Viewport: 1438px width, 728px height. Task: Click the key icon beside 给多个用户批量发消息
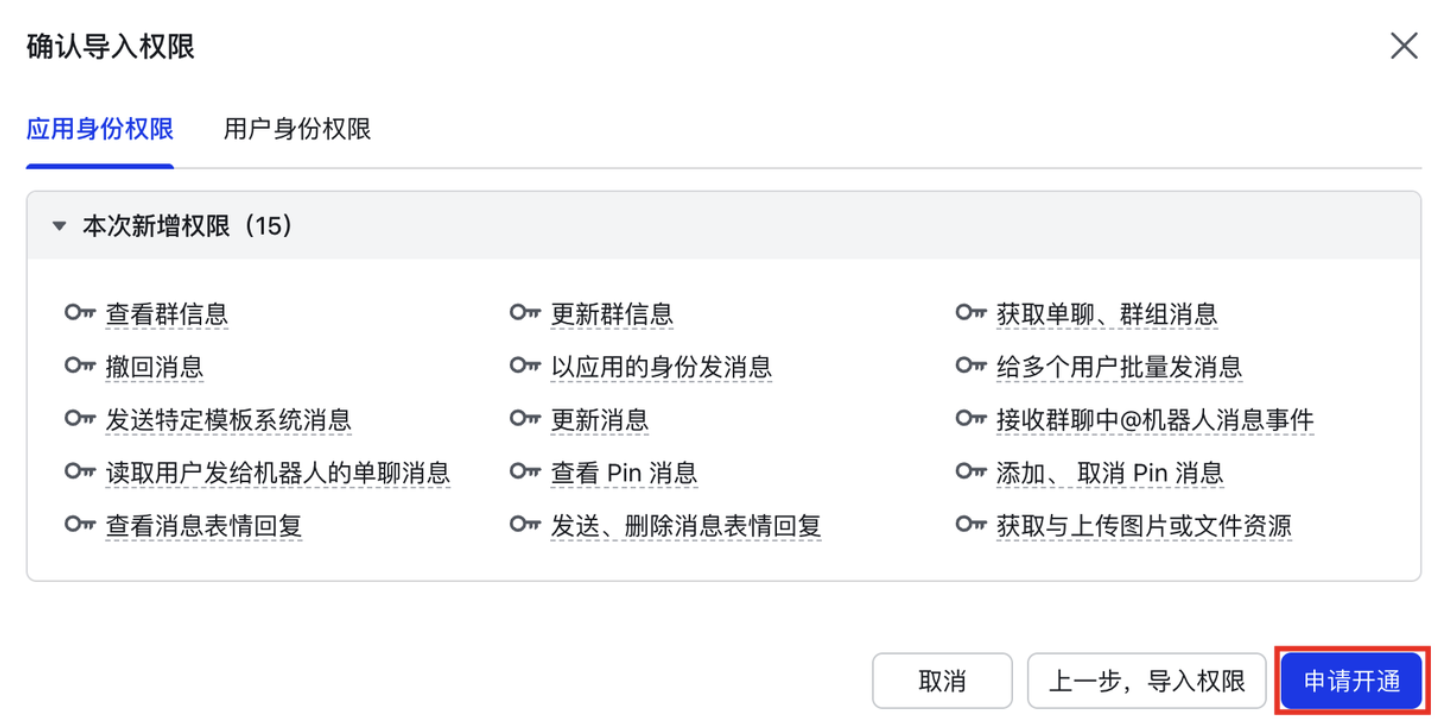(970, 366)
